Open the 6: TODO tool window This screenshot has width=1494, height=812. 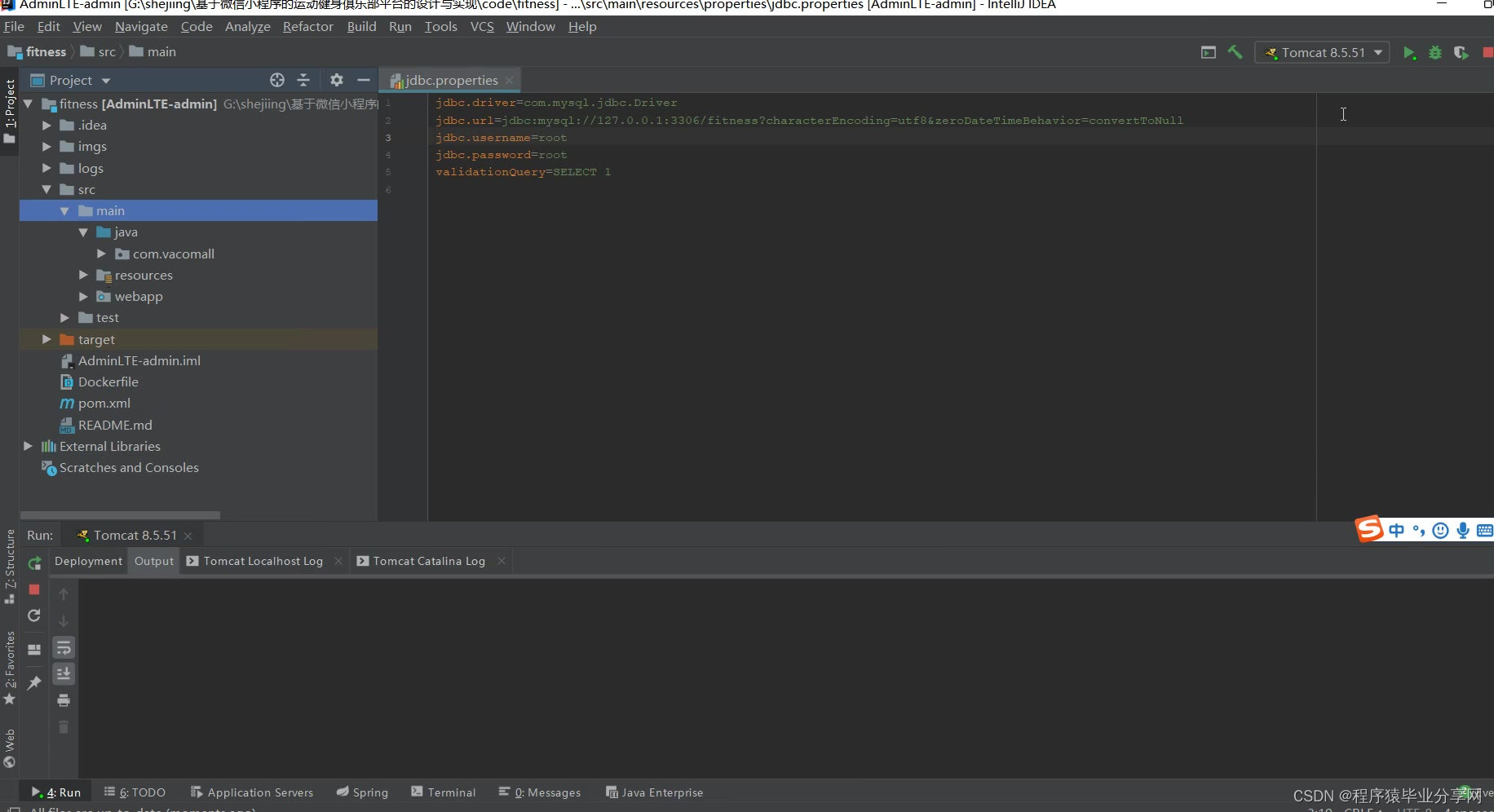(x=135, y=792)
